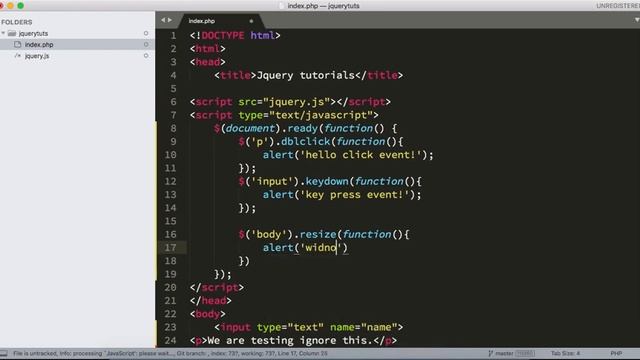The width and height of the screenshot is (640, 360).
Task: Click the body tag on line 22
Action: [207, 314]
